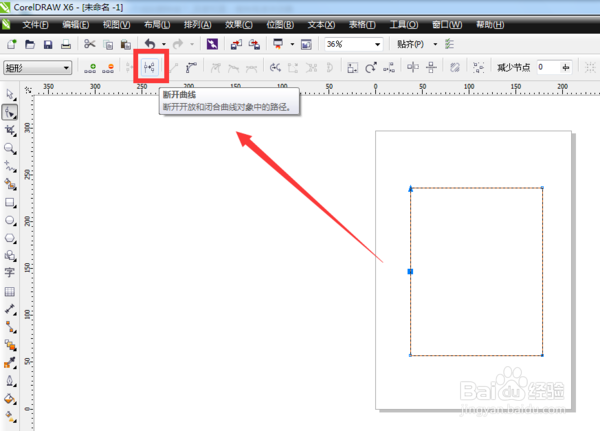Select the Freehand tool
Screen dimensions: 600x431
click(x=10, y=167)
